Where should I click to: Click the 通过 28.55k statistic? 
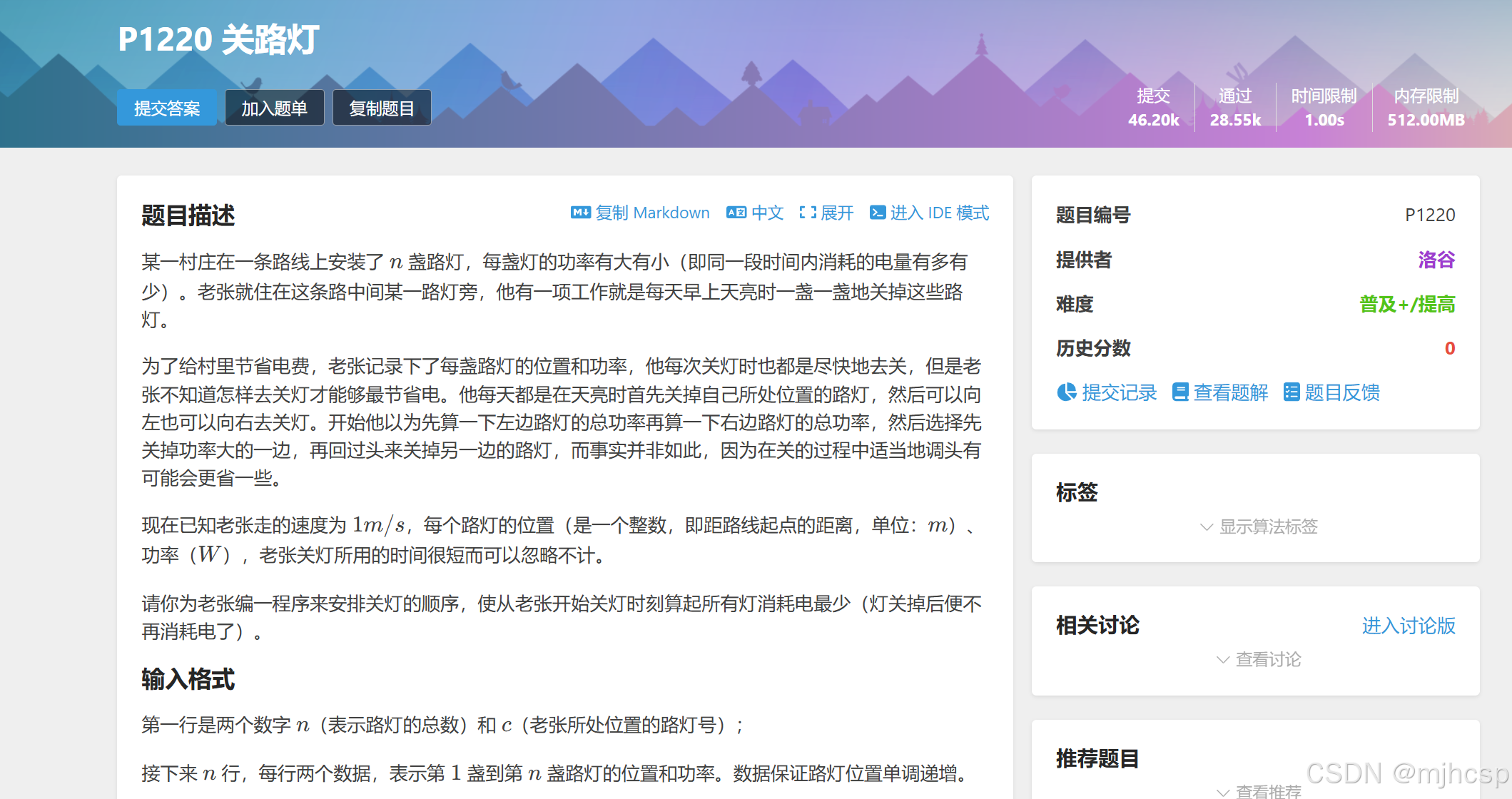[x=1234, y=108]
